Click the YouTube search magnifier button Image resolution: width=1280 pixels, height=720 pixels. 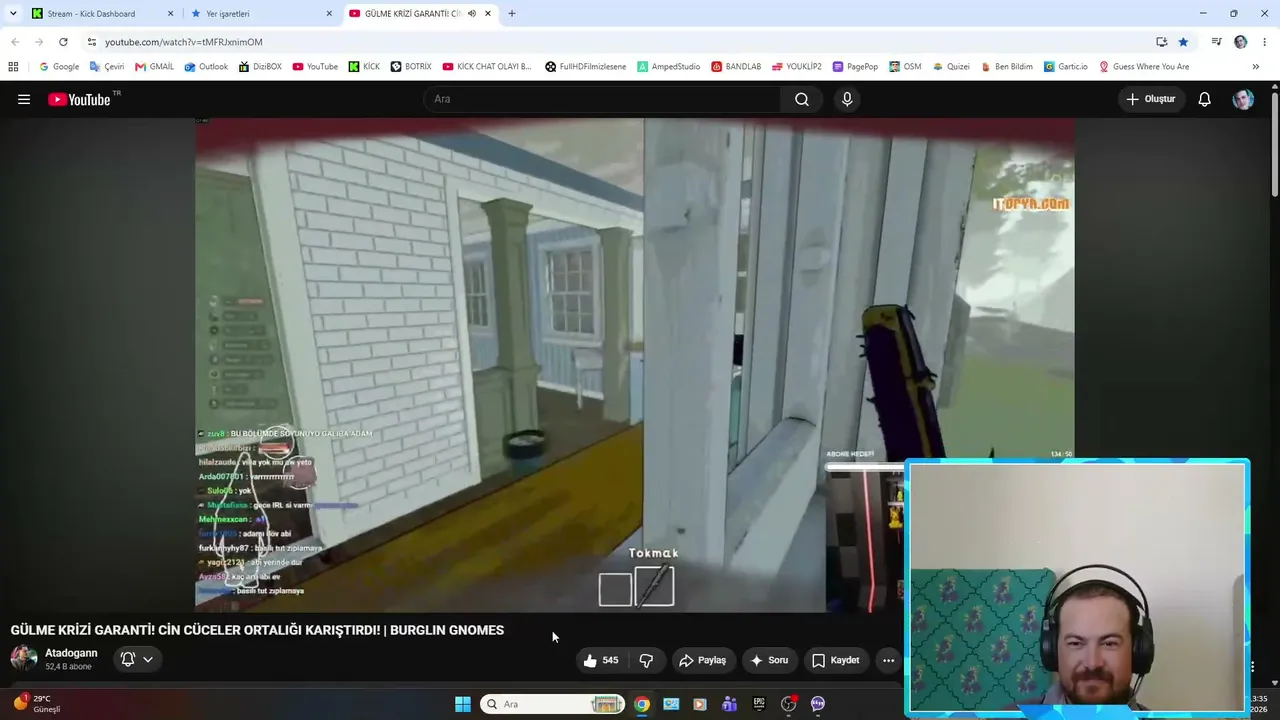802,99
